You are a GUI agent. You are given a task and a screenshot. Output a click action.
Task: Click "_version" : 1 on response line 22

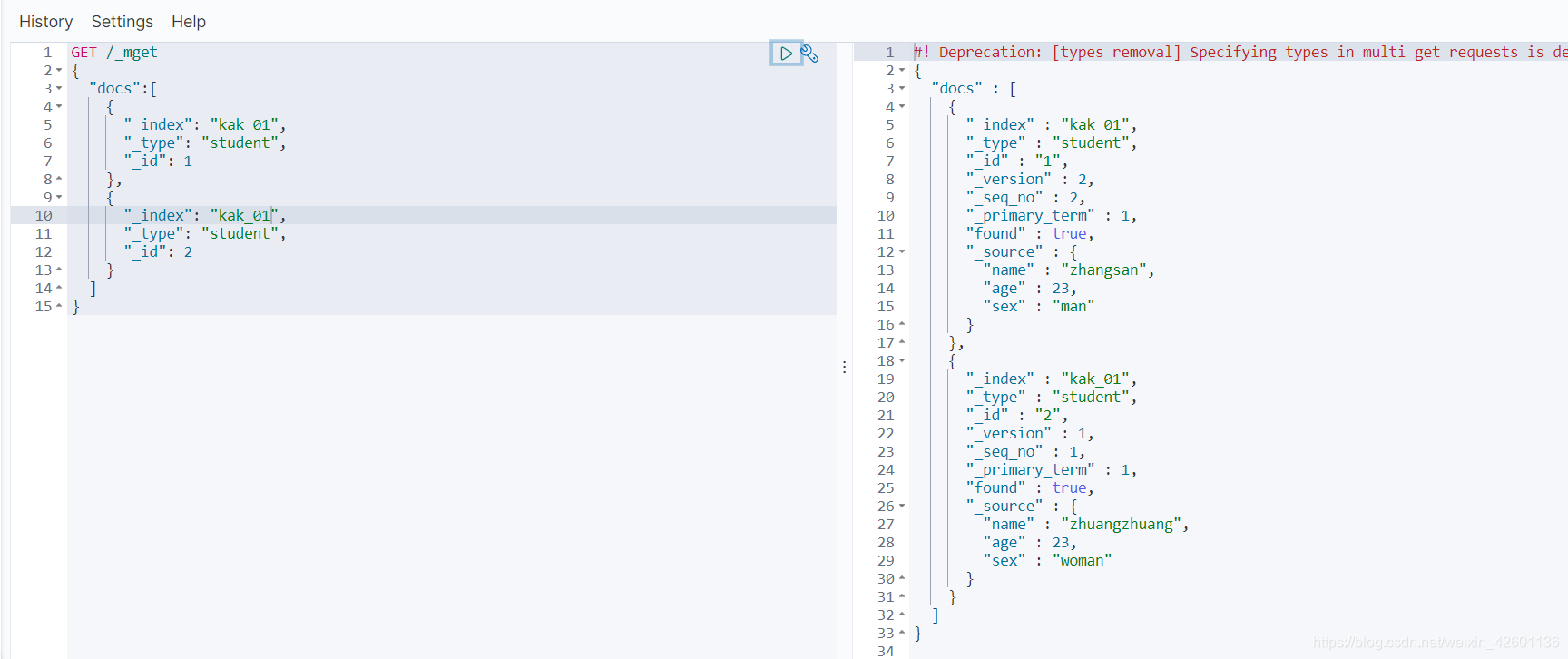[1030, 434]
